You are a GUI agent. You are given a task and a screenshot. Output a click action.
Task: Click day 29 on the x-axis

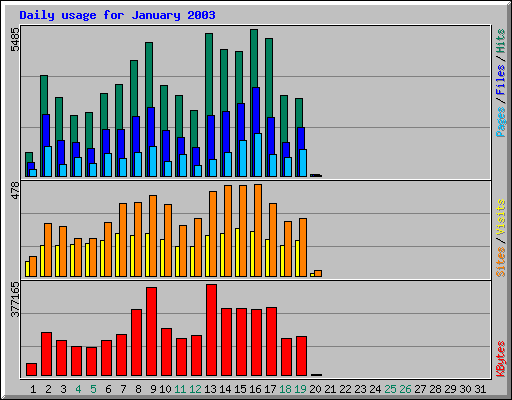click(x=450, y=389)
